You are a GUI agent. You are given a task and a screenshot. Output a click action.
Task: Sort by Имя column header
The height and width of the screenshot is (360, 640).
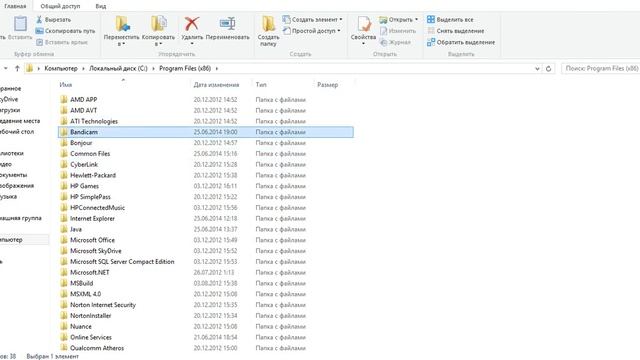66,85
